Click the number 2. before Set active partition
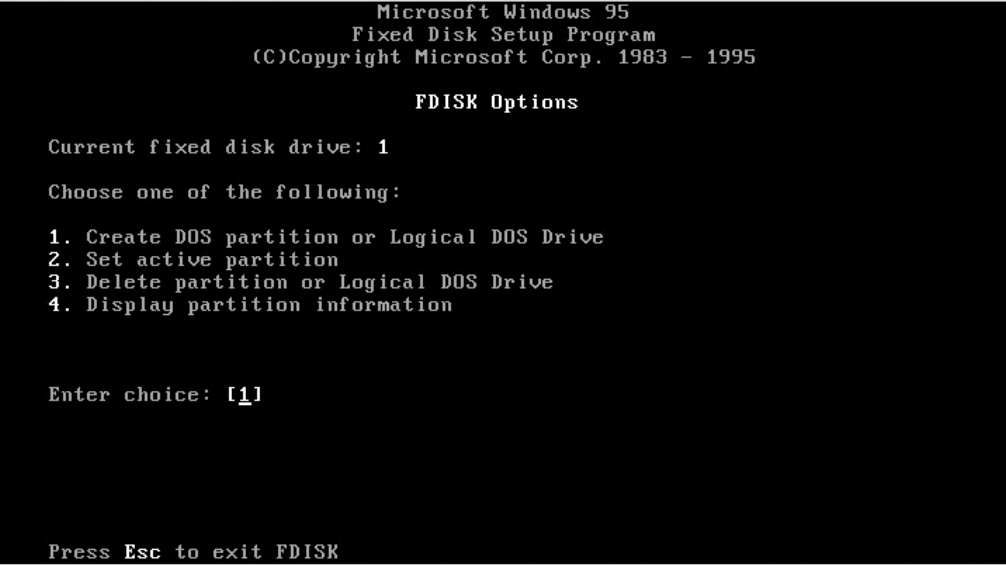 click(x=60, y=260)
